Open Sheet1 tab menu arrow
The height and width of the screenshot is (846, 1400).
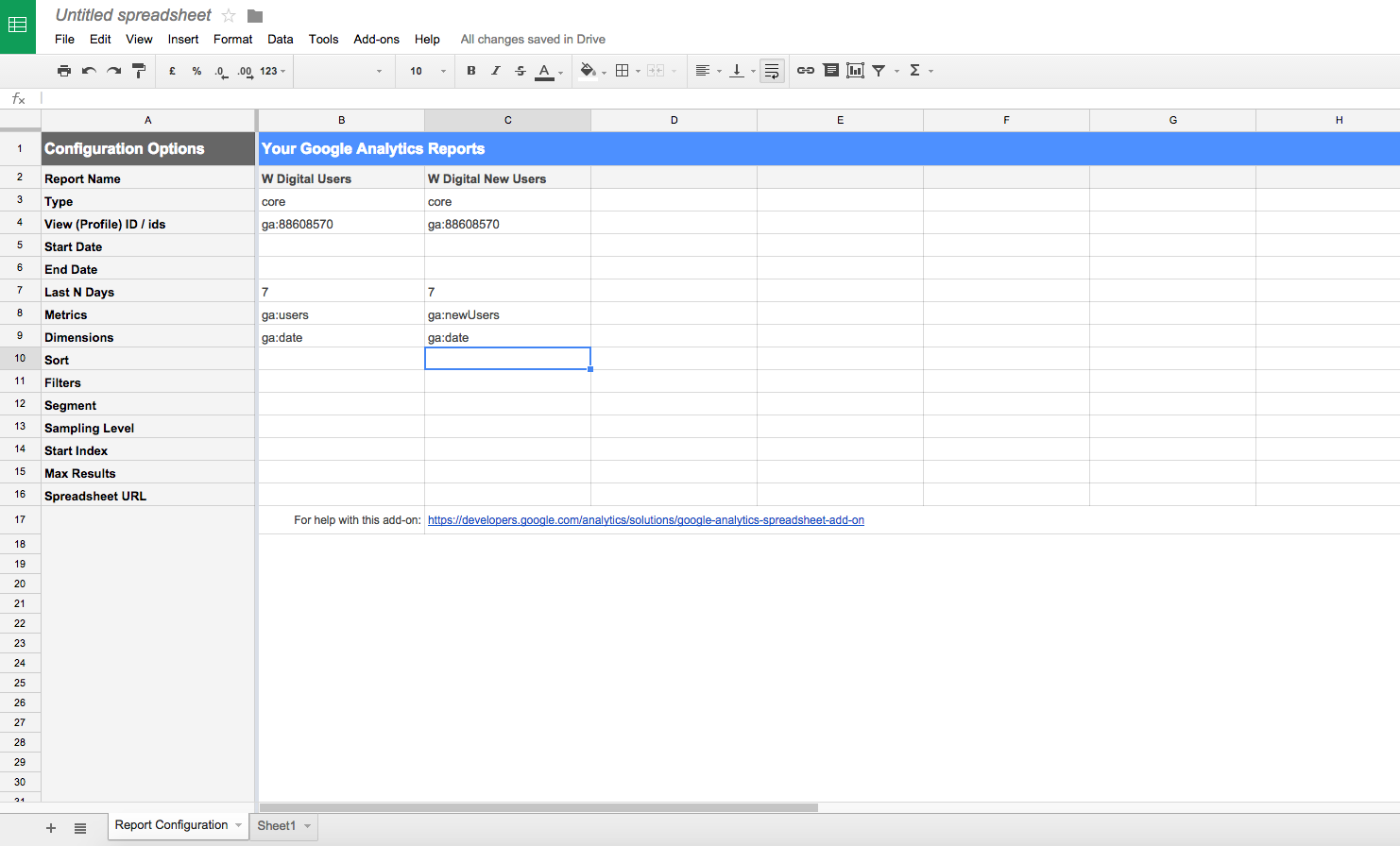(307, 826)
